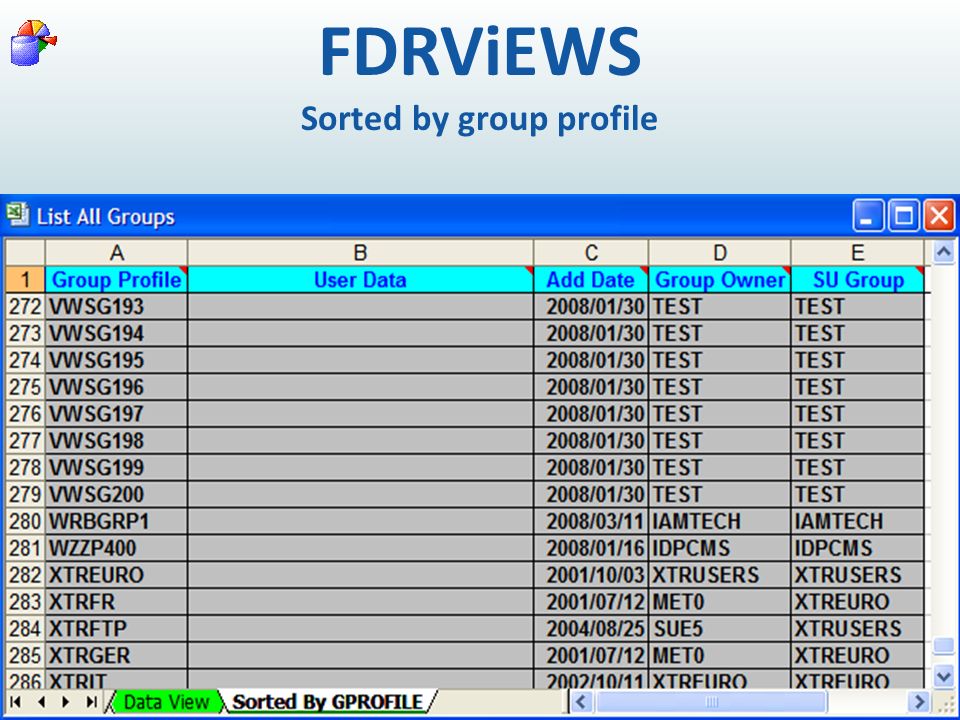Select column D header

[x=719, y=252]
